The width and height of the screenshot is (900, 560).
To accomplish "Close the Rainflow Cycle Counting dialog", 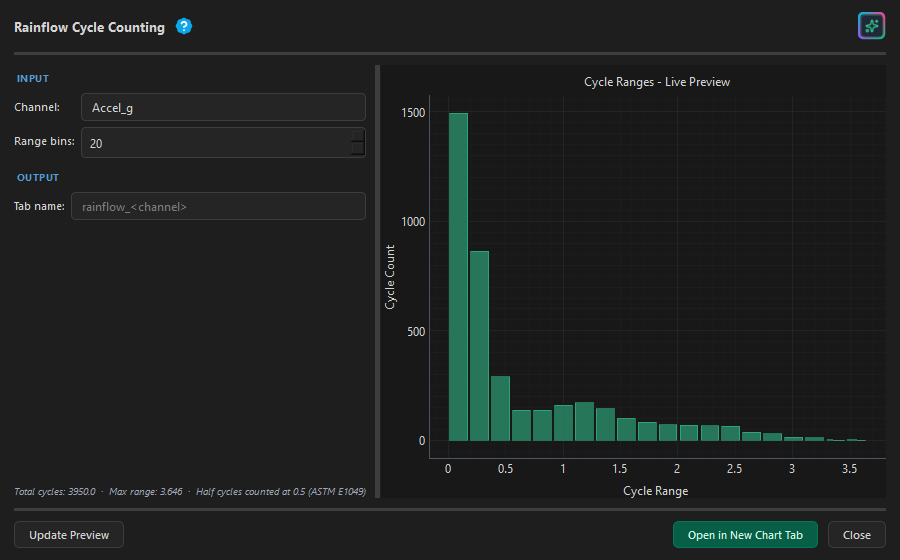I will tap(856, 535).
